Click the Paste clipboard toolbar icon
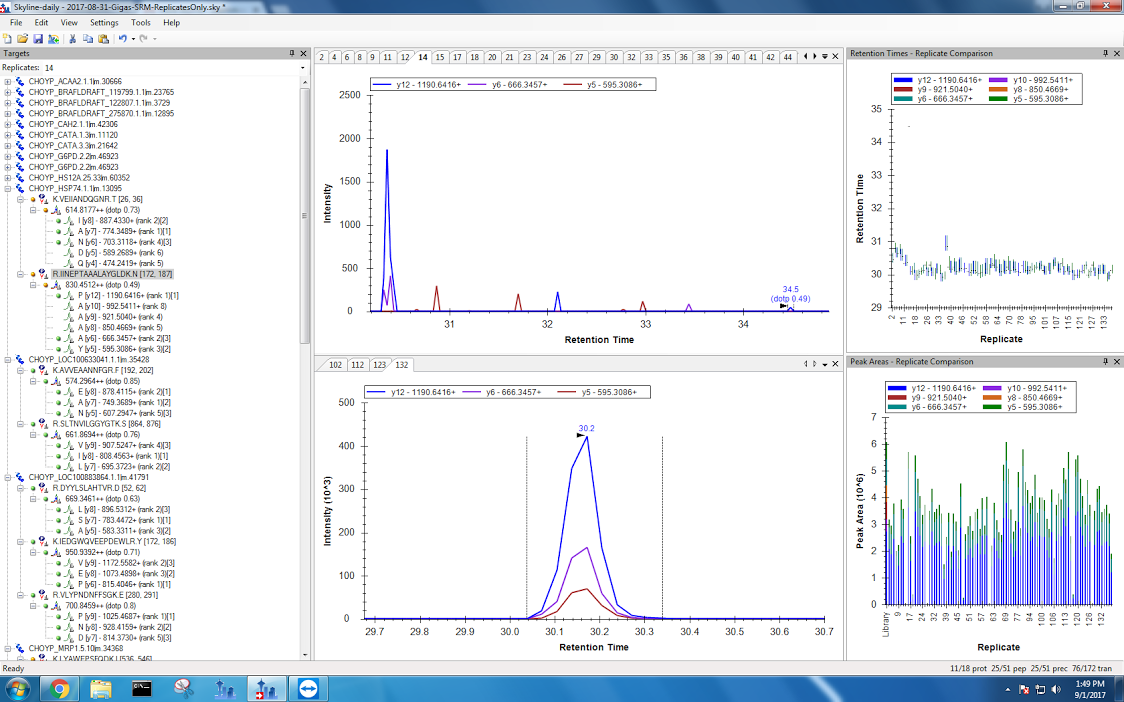Image resolution: width=1124 pixels, height=702 pixels. pyautogui.click(x=103, y=38)
